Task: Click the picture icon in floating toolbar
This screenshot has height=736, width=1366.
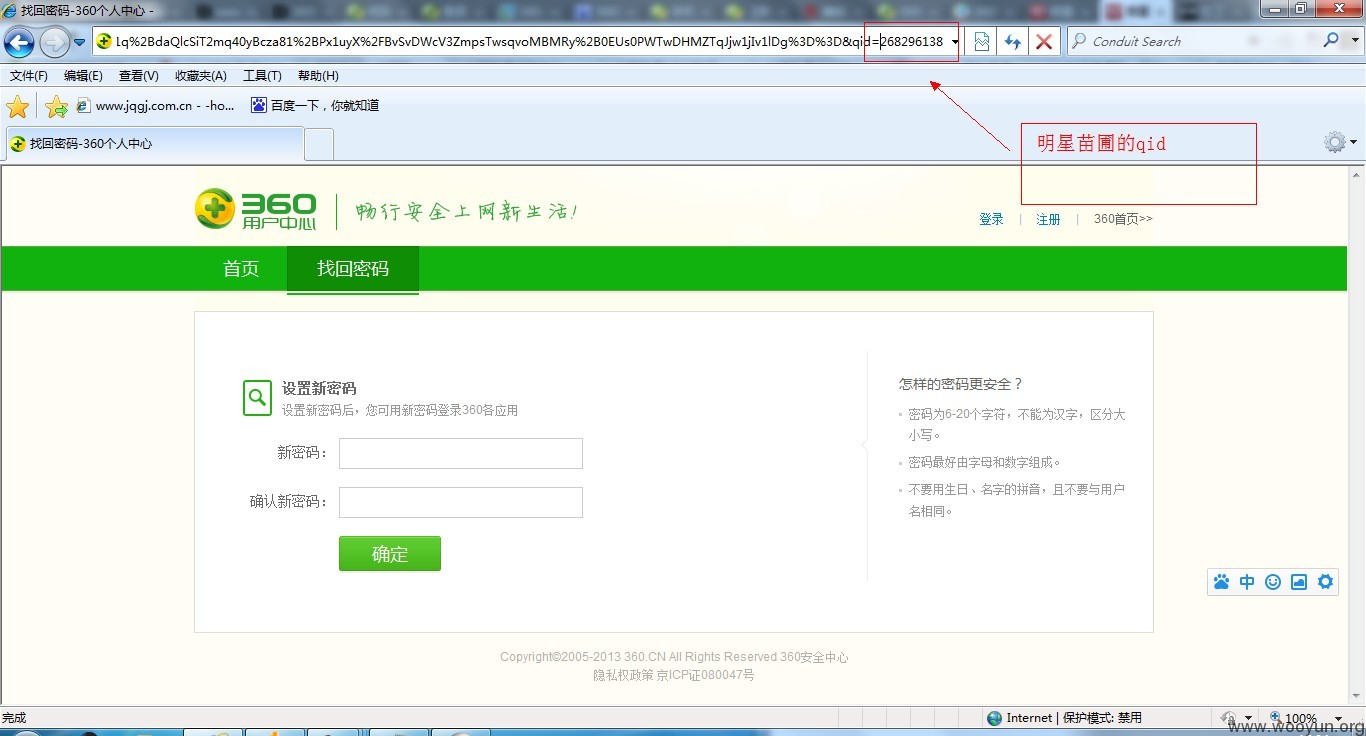Action: [x=1299, y=582]
